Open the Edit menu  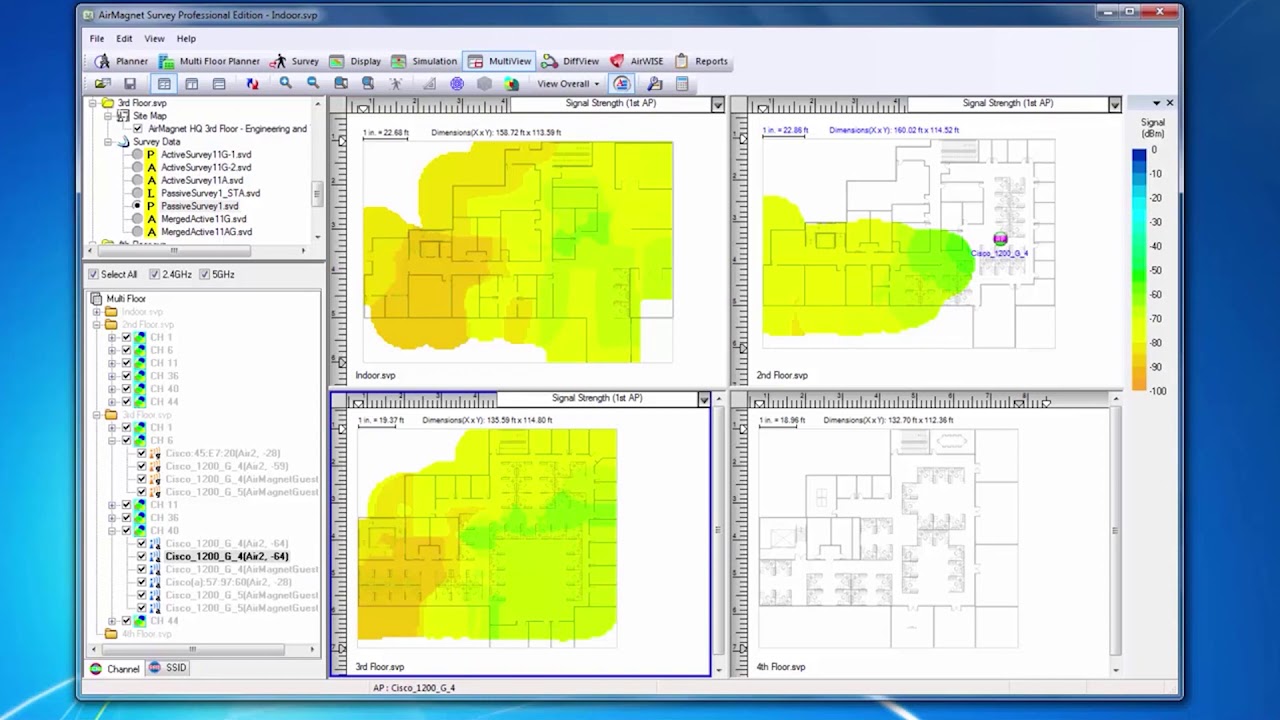124,39
